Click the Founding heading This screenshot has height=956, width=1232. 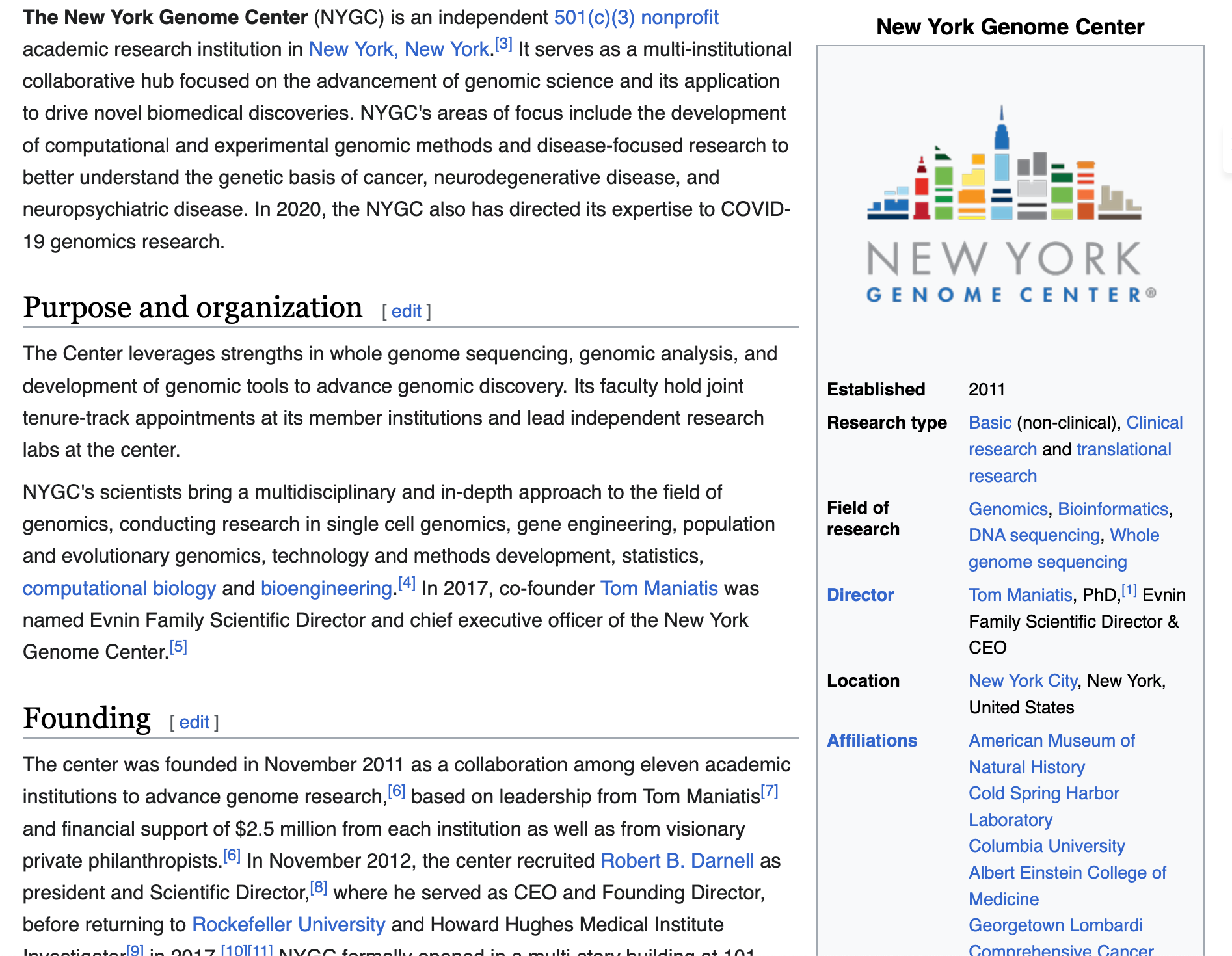click(87, 718)
